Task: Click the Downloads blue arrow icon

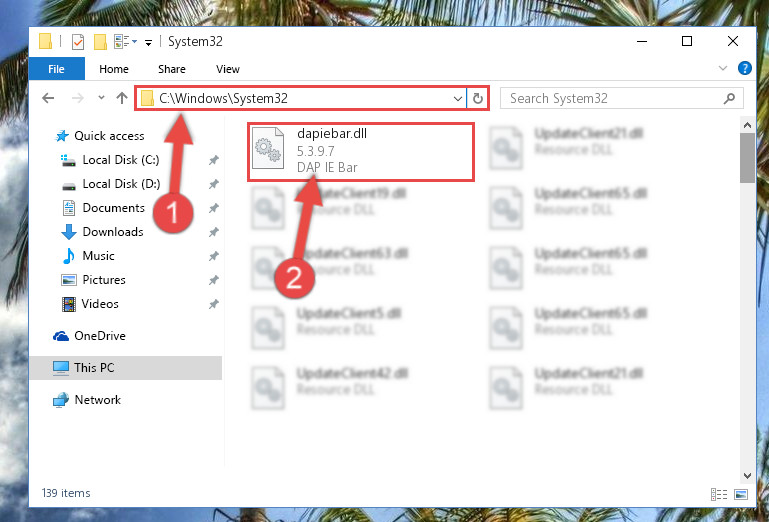Action: [69, 232]
